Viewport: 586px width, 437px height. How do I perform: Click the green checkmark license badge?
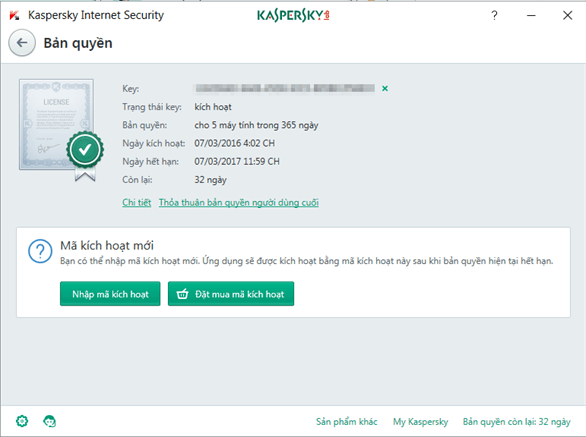(85, 150)
